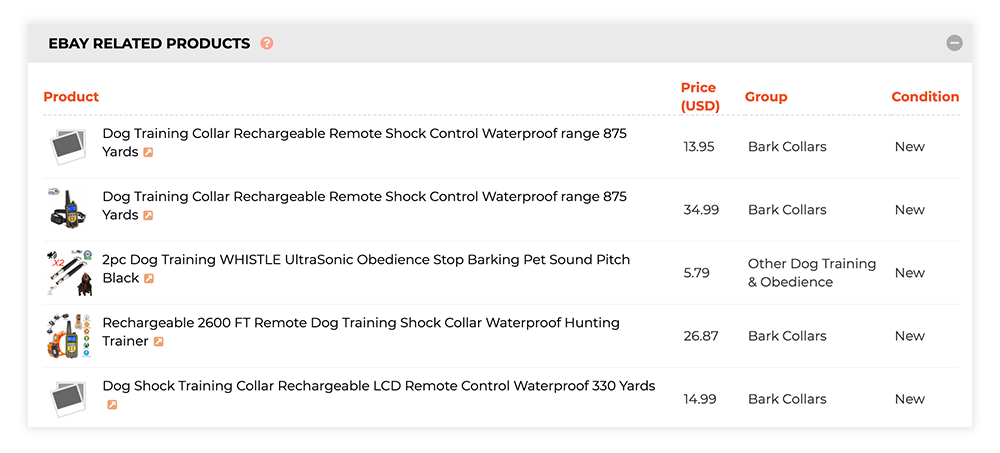Viewport: 1000px width, 453px height.
Task: Open external link for 34.99 dog collar
Action: point(148,216)
